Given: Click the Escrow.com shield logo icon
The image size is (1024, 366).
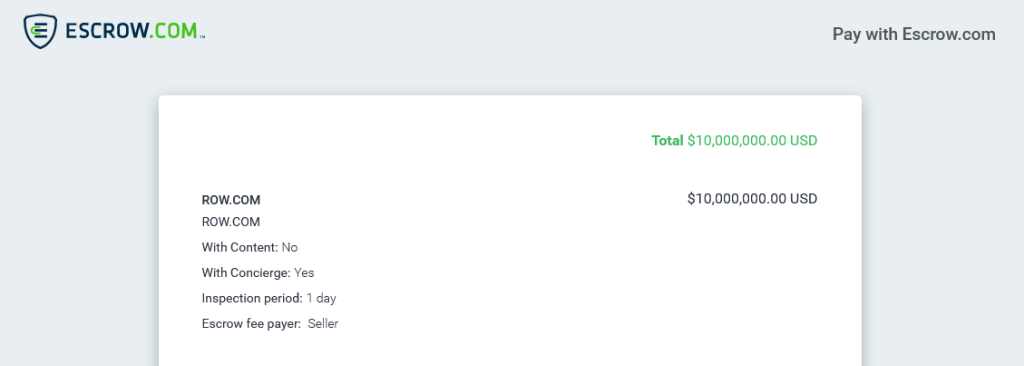Looking at the screenshot, I should (x=40, y=31).
